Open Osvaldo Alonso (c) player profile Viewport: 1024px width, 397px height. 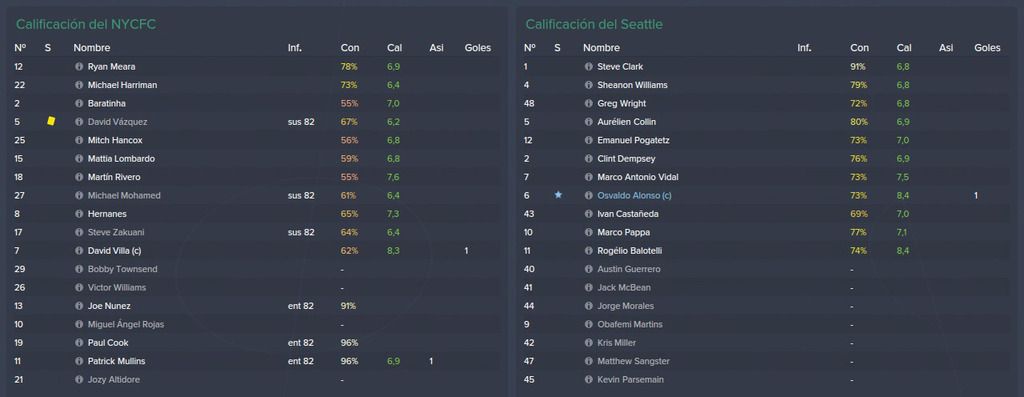click(x=633, y=195)
